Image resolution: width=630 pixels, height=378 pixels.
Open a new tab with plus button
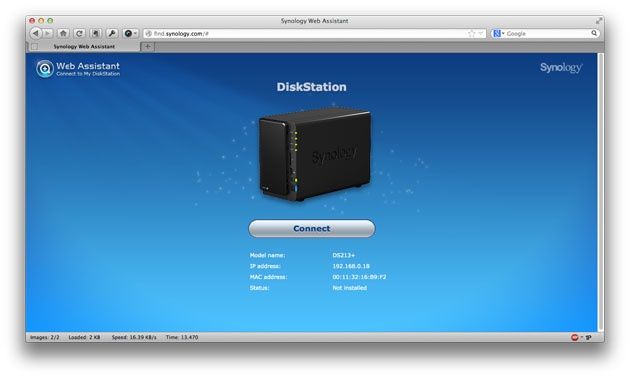point(147,47)
